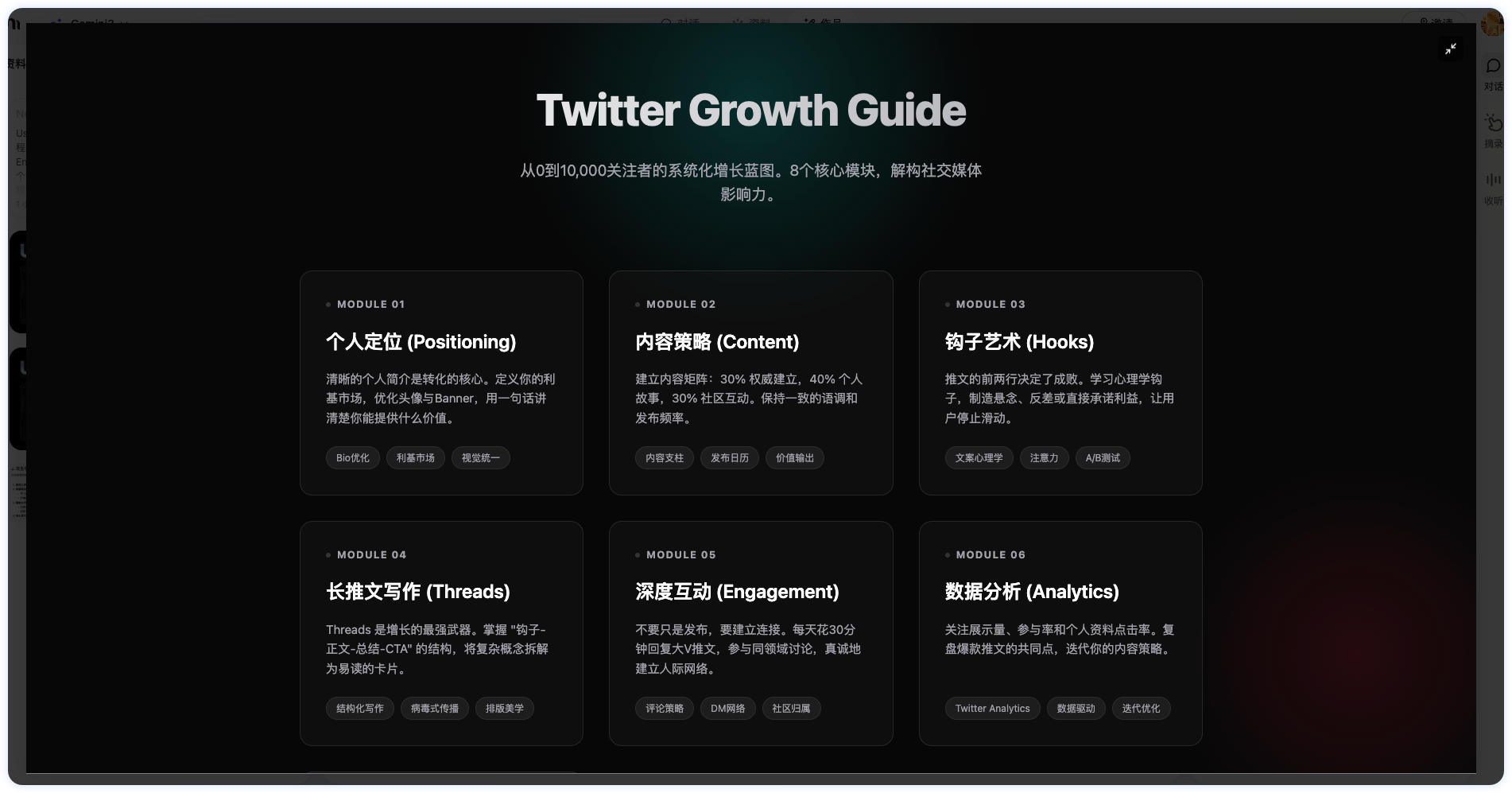This screenshot has width=1512, height=793.
Task: Click the 内容支柱 tag
Action: click(665, 458)
